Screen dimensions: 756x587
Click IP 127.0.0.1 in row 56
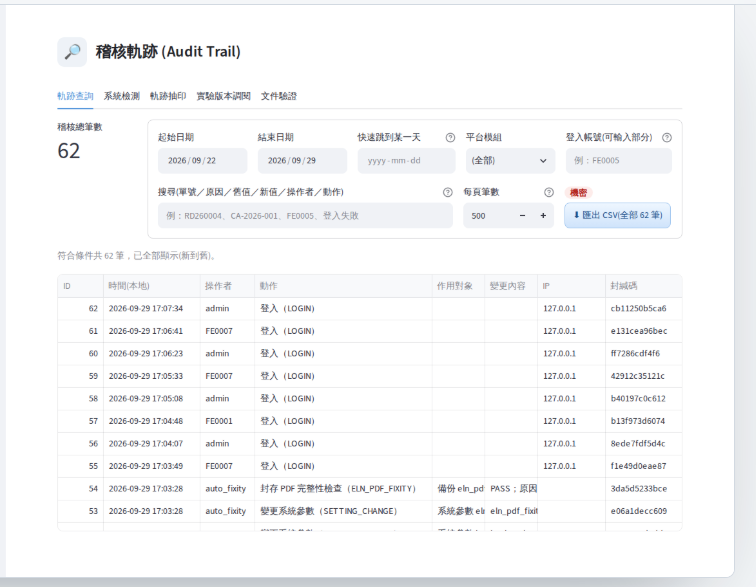pyautogui.click(x=559, y=444)
